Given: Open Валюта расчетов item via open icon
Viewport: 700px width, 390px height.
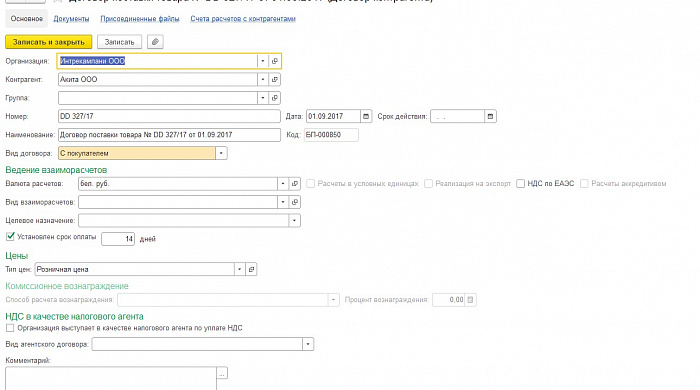Looking at the screenshot, I should point(295,184).
